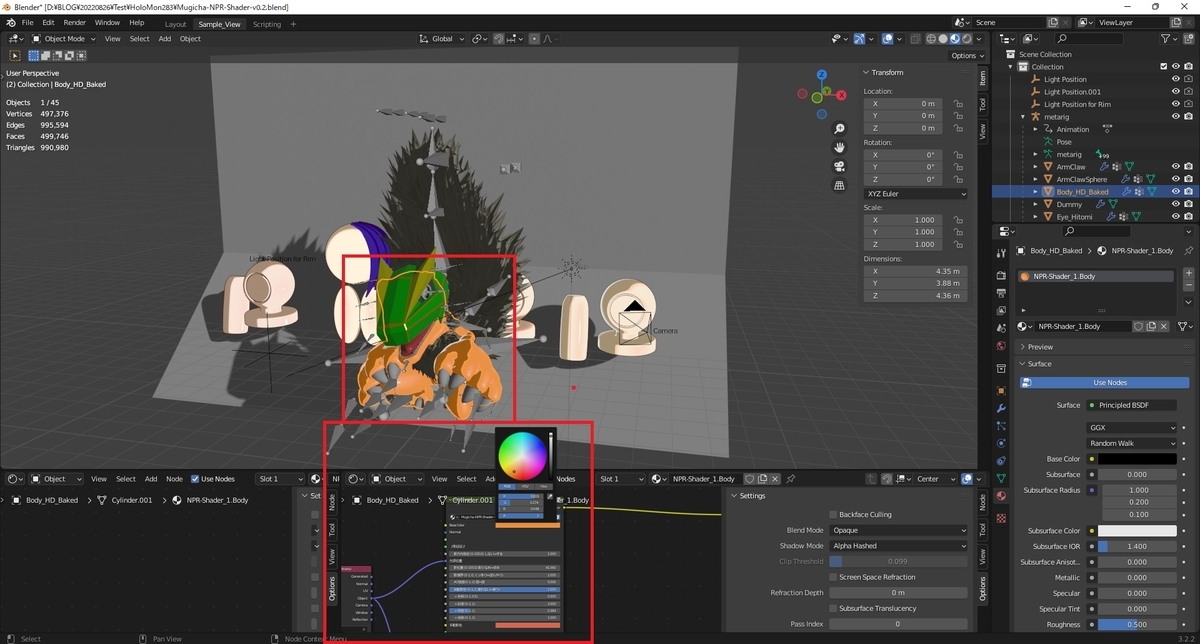Unlink material with X icon
This screenshot has width=1200, height=644.
1164,326
